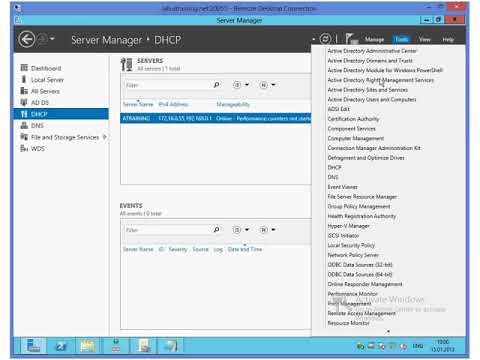480x360 pixels.
Task: Open ADSI Edit from Tools menu
Action: 338,109
